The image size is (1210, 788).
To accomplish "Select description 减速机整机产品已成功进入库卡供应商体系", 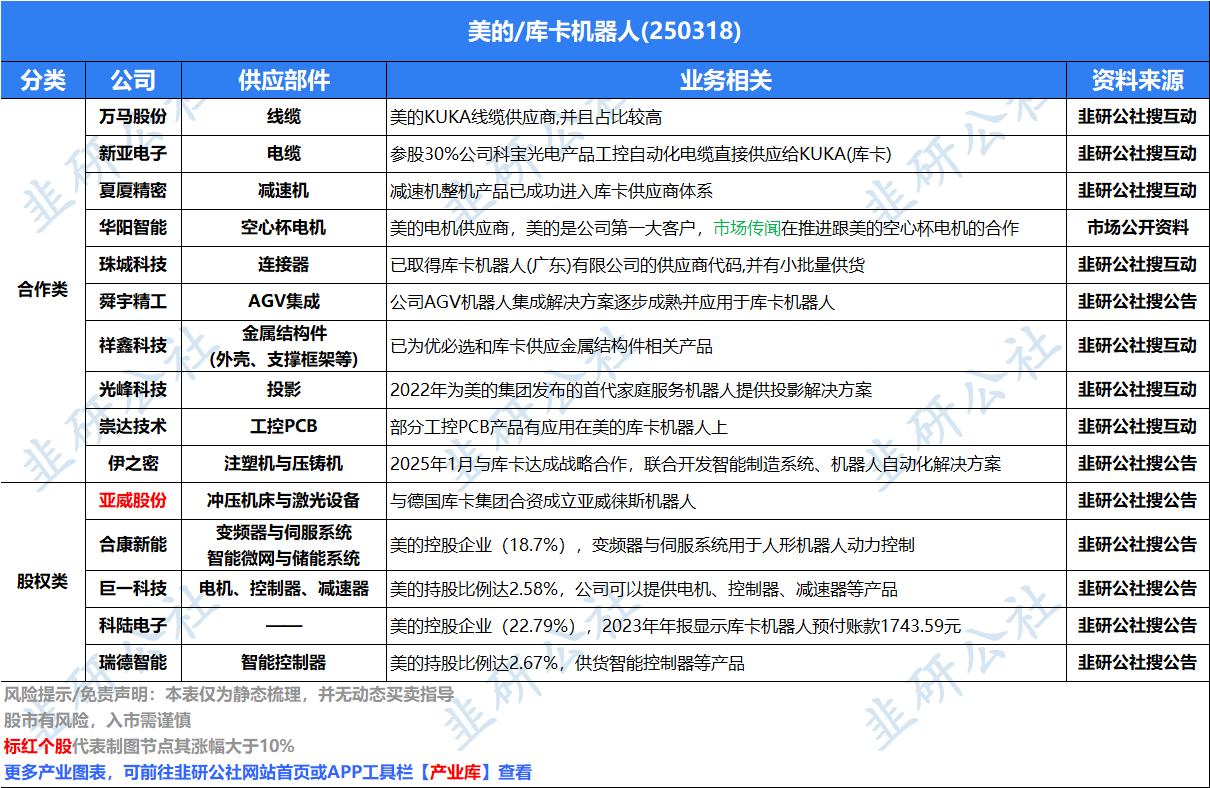I will (551, 191).
